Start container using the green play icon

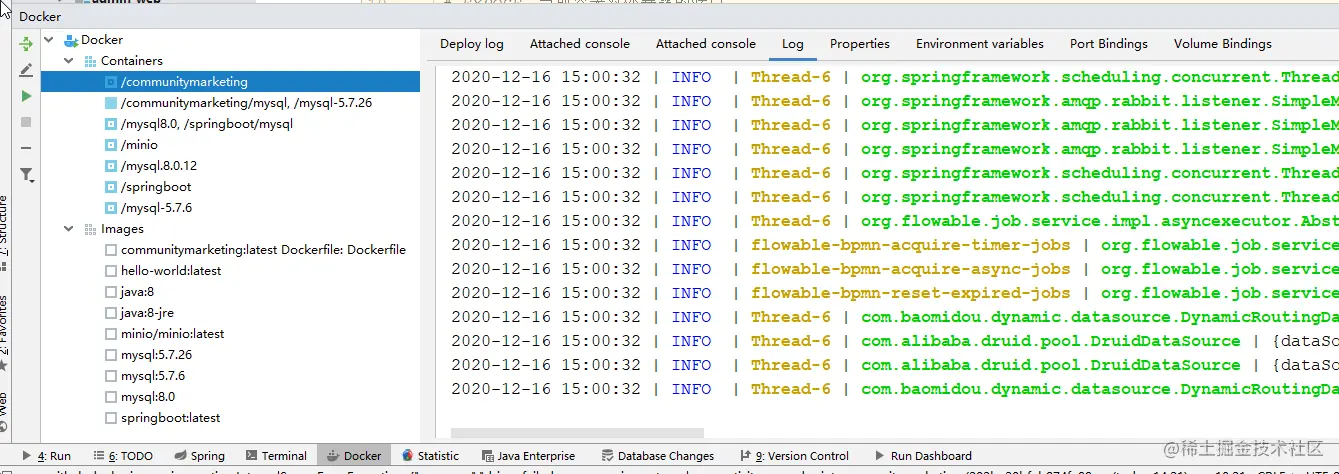[26, 96]
